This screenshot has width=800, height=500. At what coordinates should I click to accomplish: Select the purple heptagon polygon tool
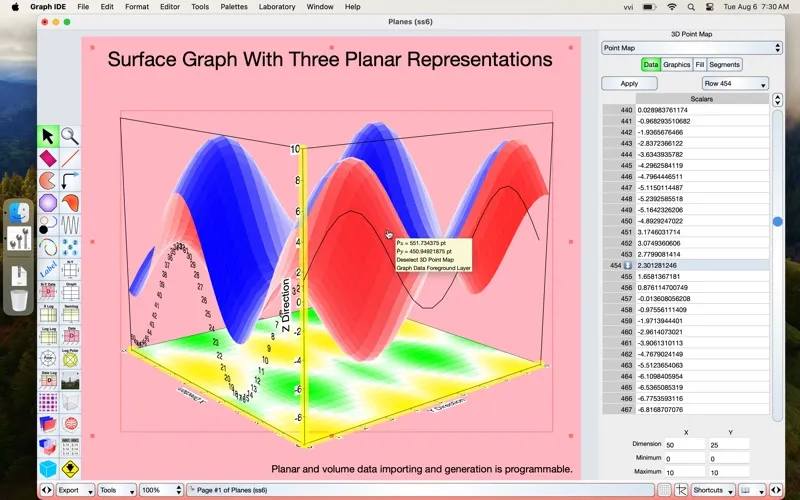(x=48, y=203)
